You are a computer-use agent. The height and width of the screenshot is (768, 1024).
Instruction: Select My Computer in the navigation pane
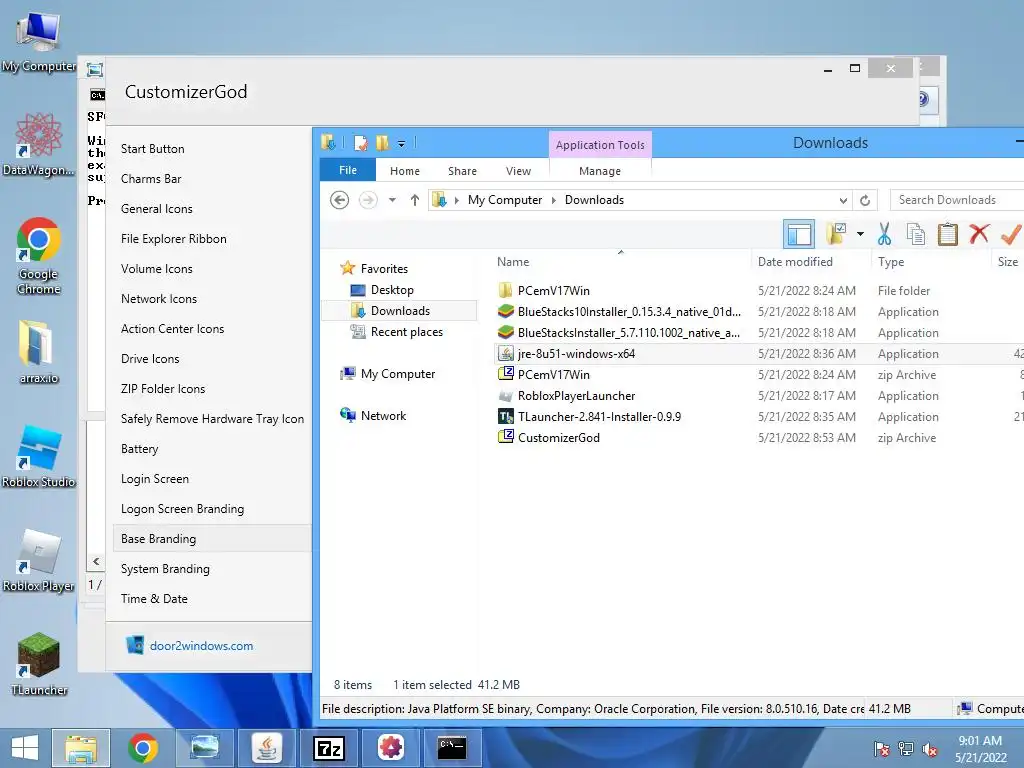398,374
